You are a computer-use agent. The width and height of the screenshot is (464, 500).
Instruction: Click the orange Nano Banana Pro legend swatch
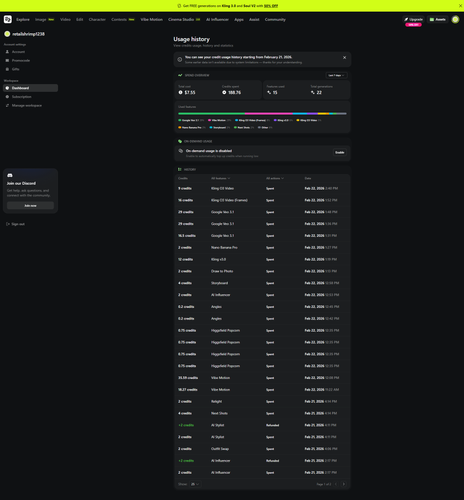(x=180, y=128)
